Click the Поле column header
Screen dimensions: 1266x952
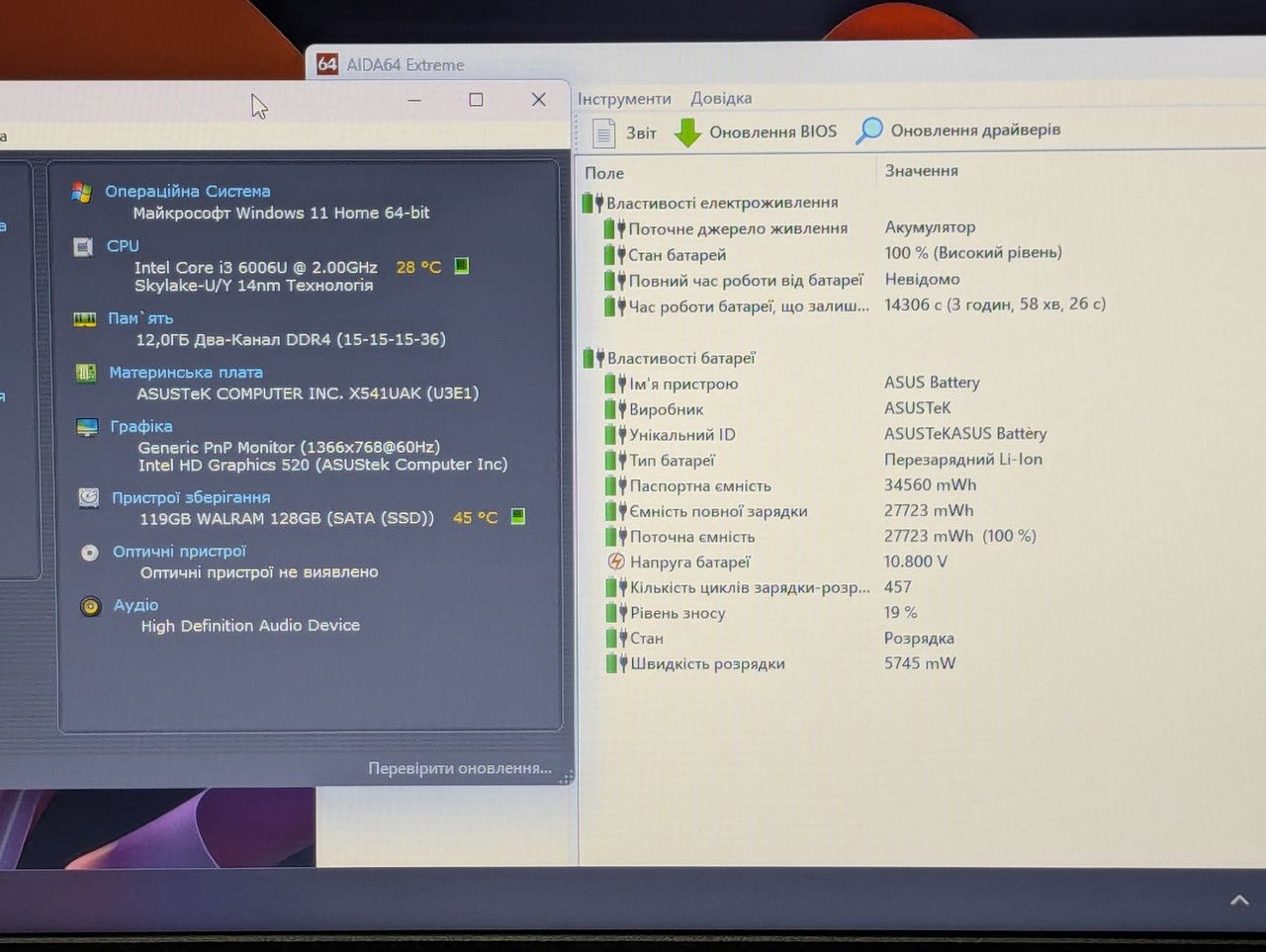coord(604,173)
